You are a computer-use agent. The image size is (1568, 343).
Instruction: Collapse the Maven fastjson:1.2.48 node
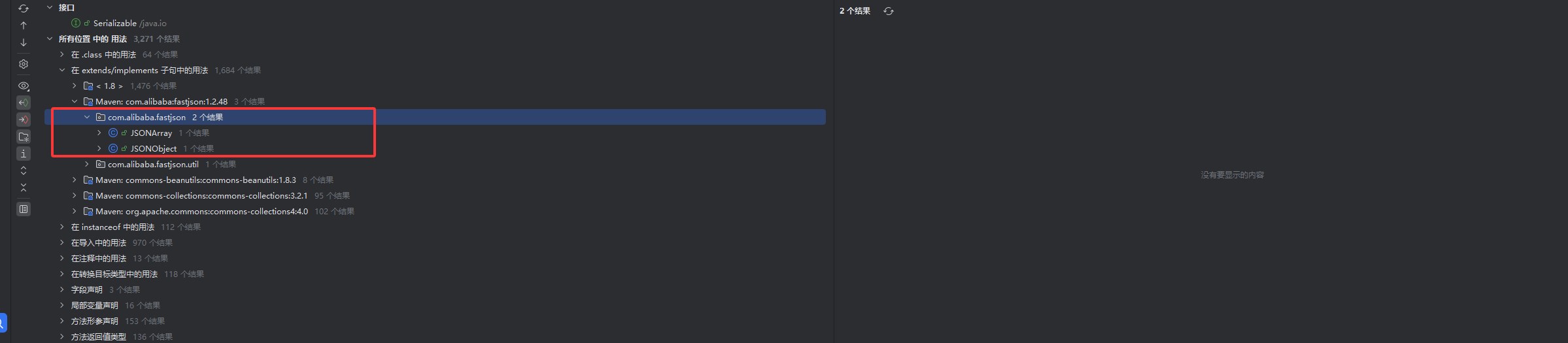point(75,101)
